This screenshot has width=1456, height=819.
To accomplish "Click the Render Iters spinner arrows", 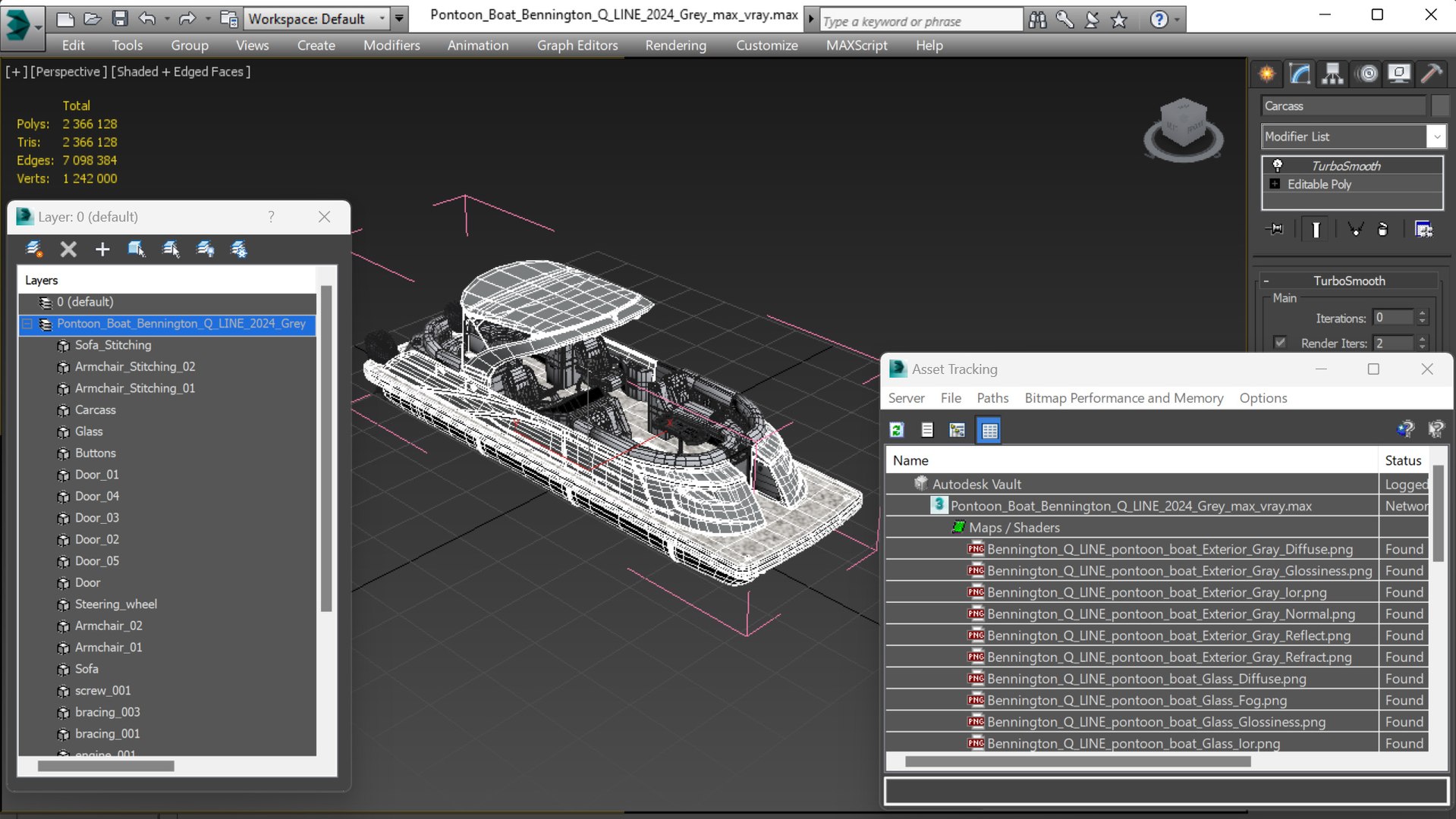I will (x=1423, y=343).
